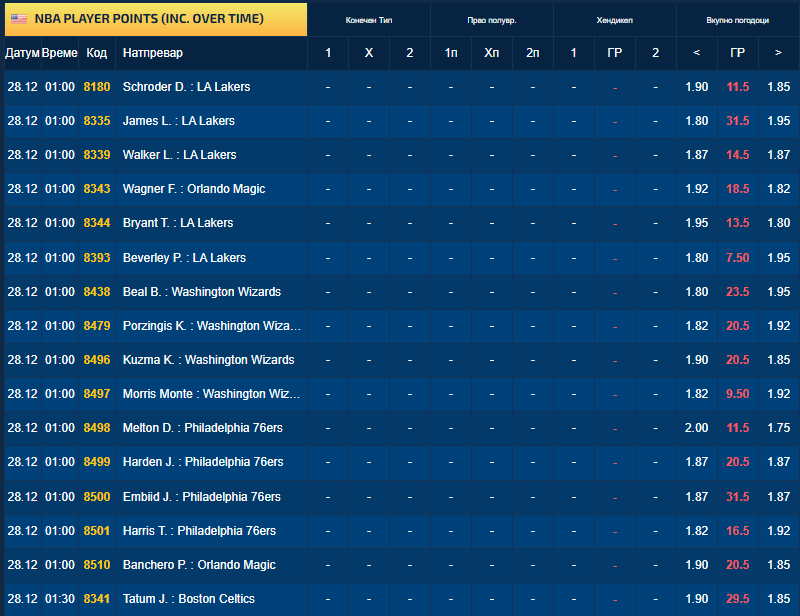Select over 1.82 odds for Wagner F.
800x616 pixels.
pyautogui.click(x=779, y=189)
